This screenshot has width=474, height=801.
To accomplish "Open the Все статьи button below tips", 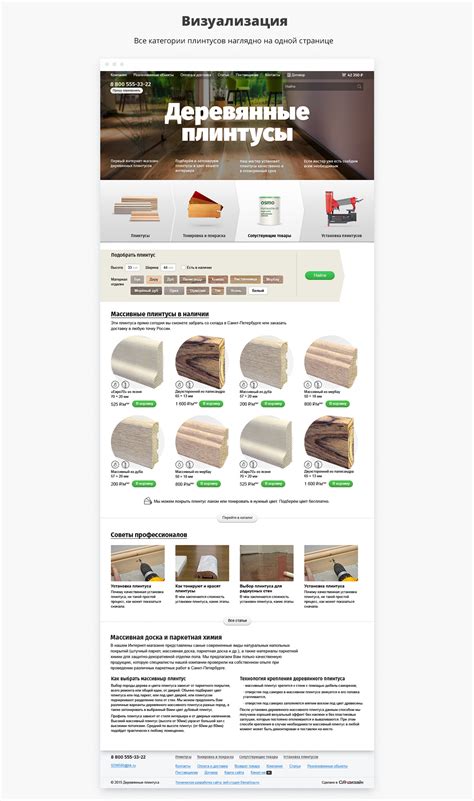I will coord(238,621).
